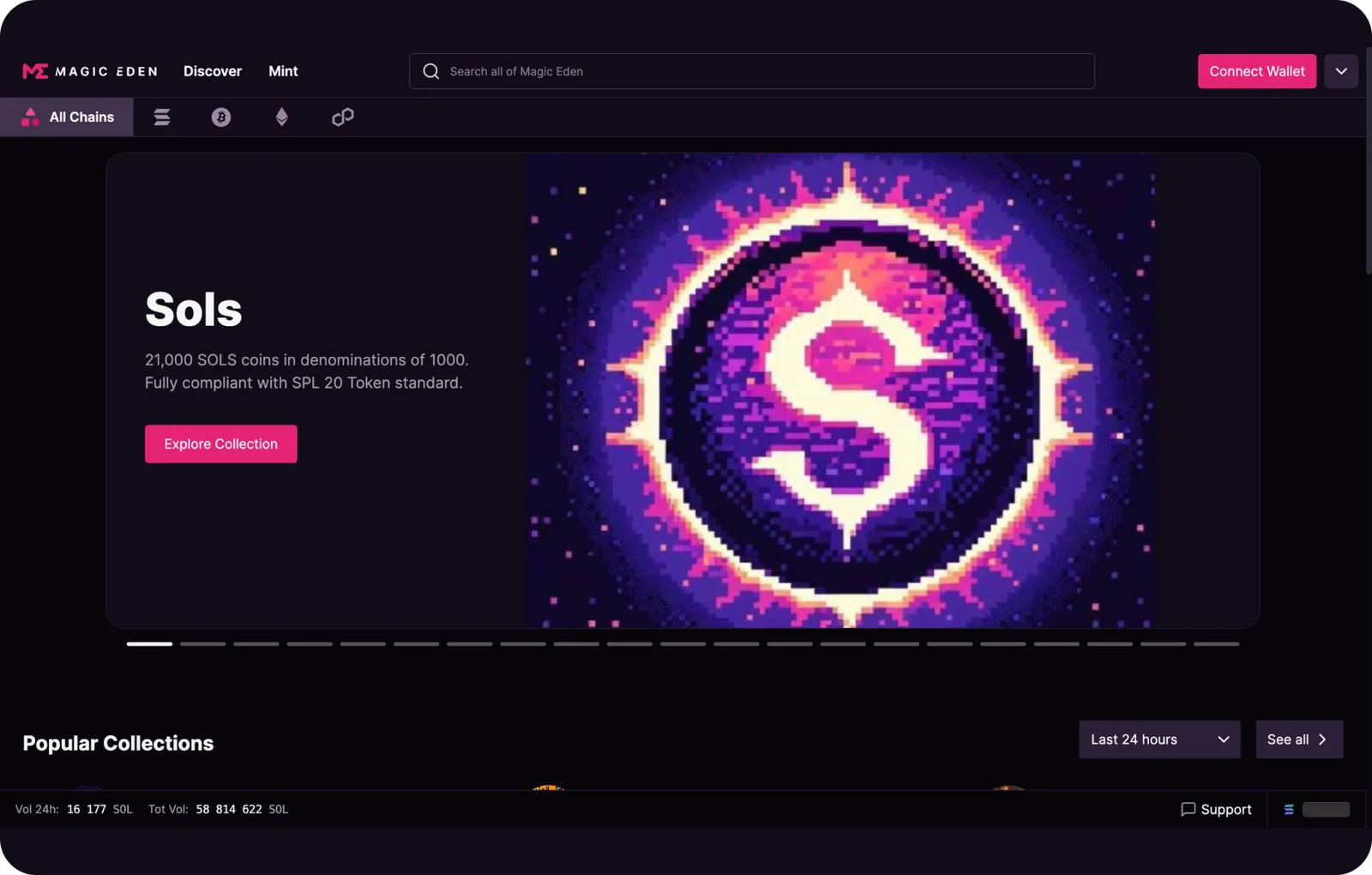Click the Tot Vol value 58 814 622
Viewport: 1372px width, 875px height.
[x=229, y=809]
